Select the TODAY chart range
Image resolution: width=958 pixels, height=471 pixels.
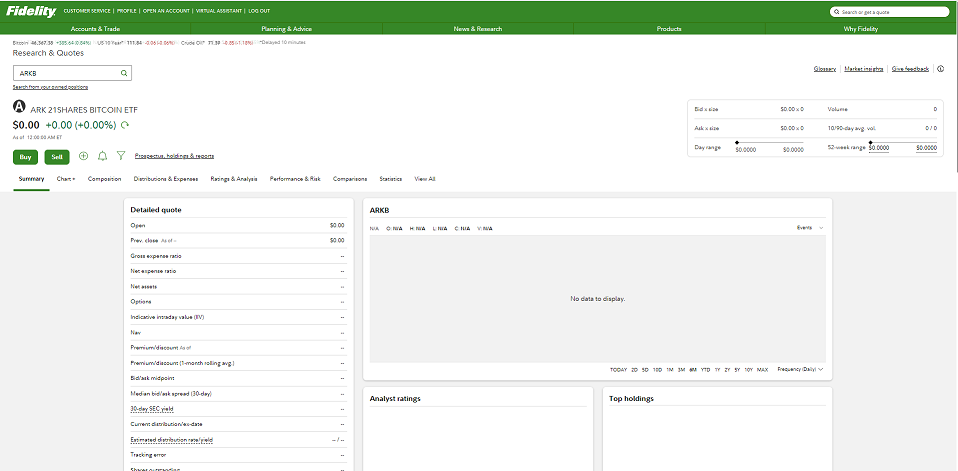coord(618,370)
